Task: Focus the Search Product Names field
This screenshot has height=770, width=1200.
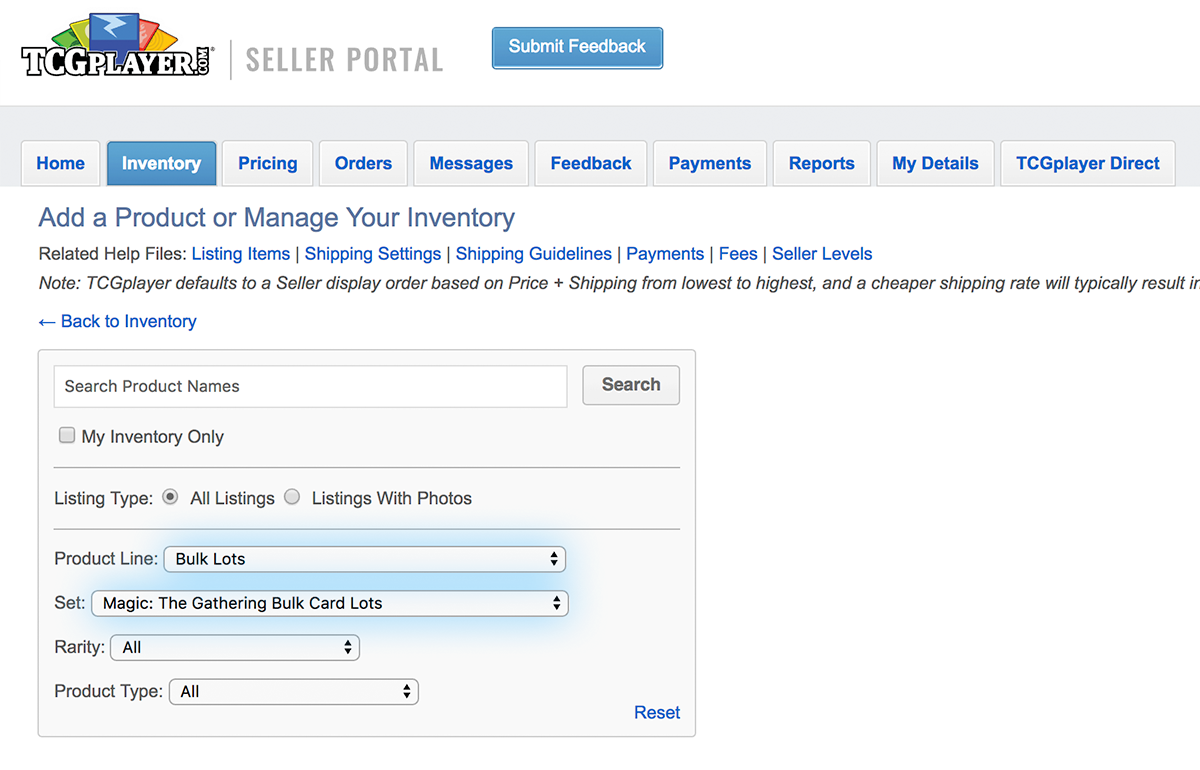Action: (310, 386)
